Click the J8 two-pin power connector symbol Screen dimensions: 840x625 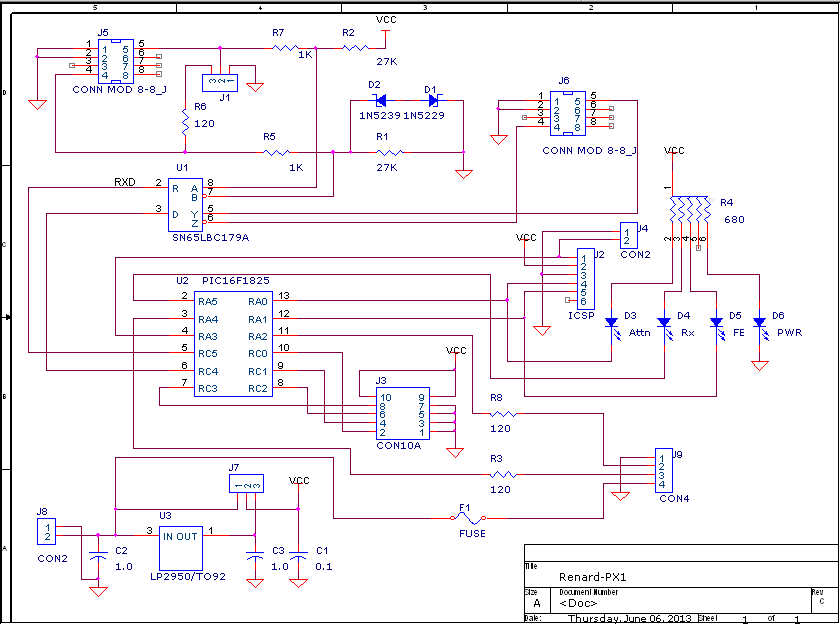(x=46, y=531)
